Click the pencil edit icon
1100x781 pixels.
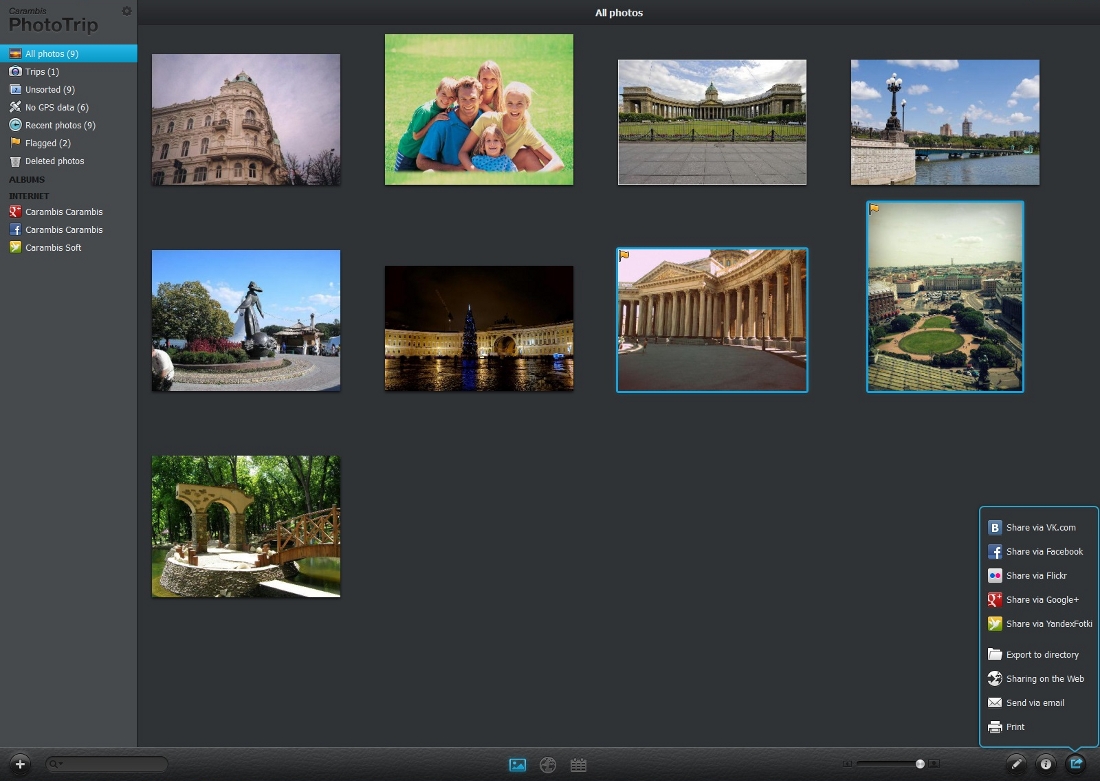pos(1016,764)
